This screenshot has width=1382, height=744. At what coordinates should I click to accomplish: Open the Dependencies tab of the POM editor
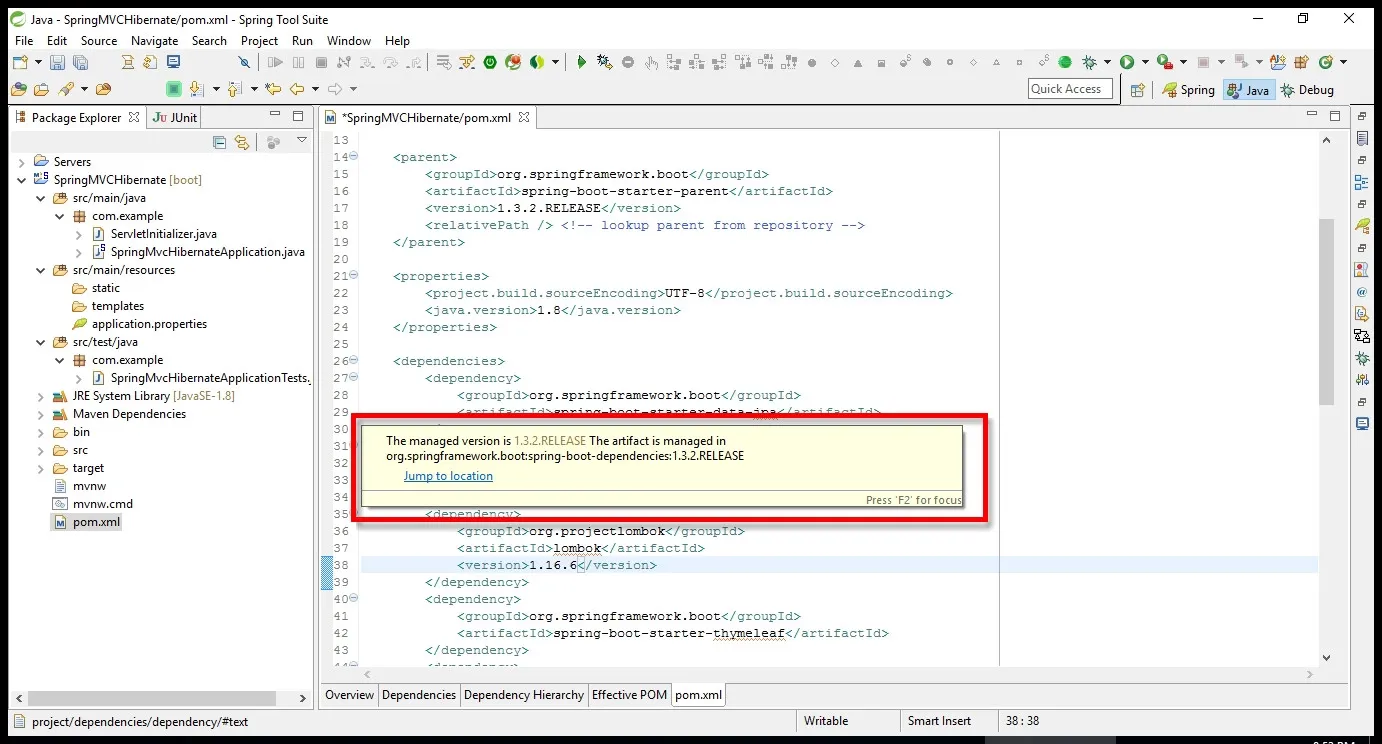(419, 695)
